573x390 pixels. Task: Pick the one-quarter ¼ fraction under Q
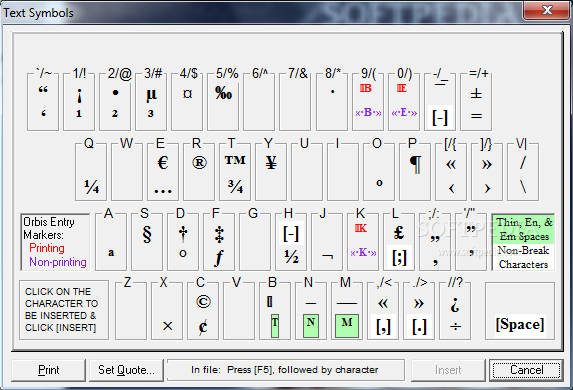click(x=91, y=187)
